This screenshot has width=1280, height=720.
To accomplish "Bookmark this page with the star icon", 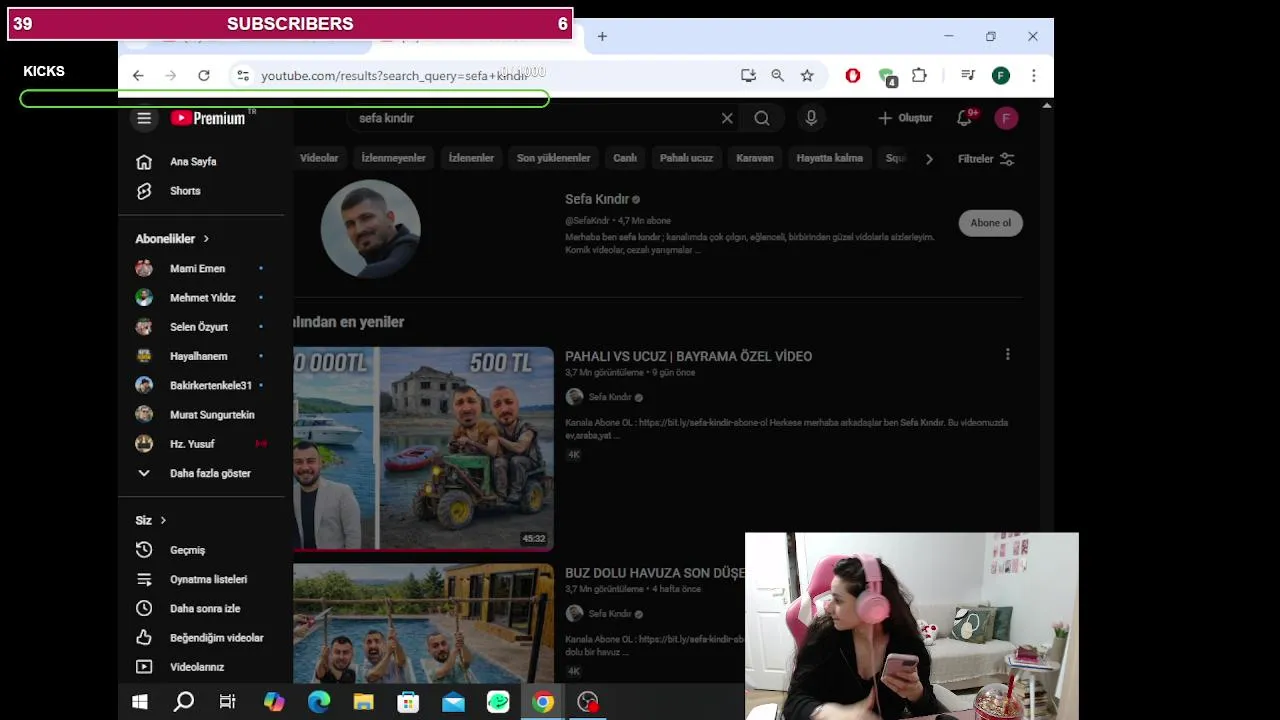I will [807, 76].
